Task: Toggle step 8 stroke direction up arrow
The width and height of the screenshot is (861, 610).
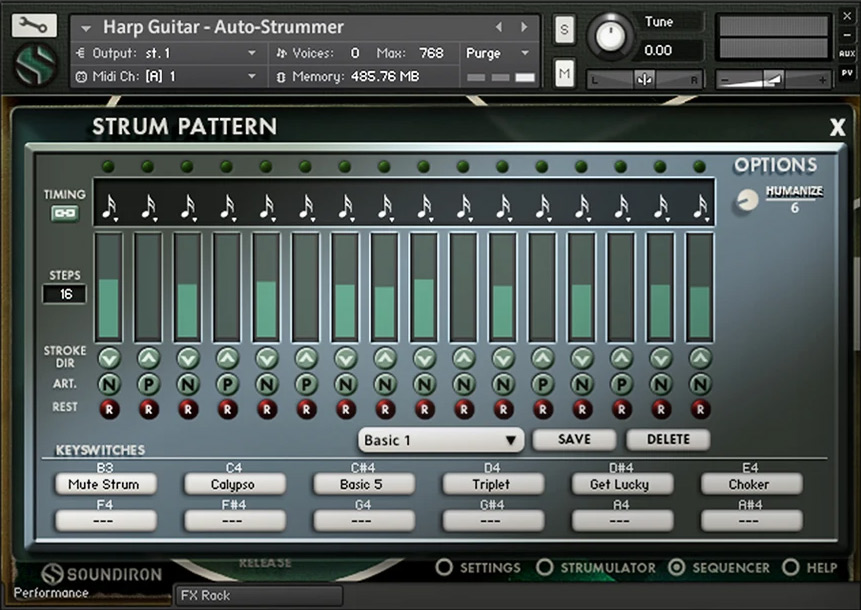Action: 385,359
